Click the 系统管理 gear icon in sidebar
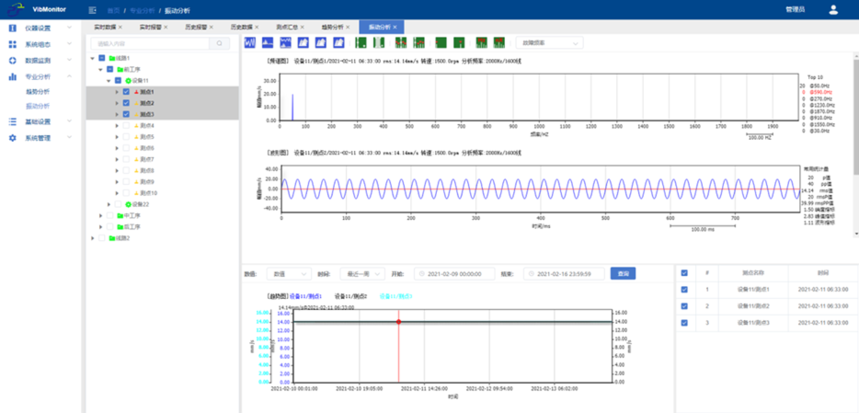The image size is (859, 413). (12, 138)
